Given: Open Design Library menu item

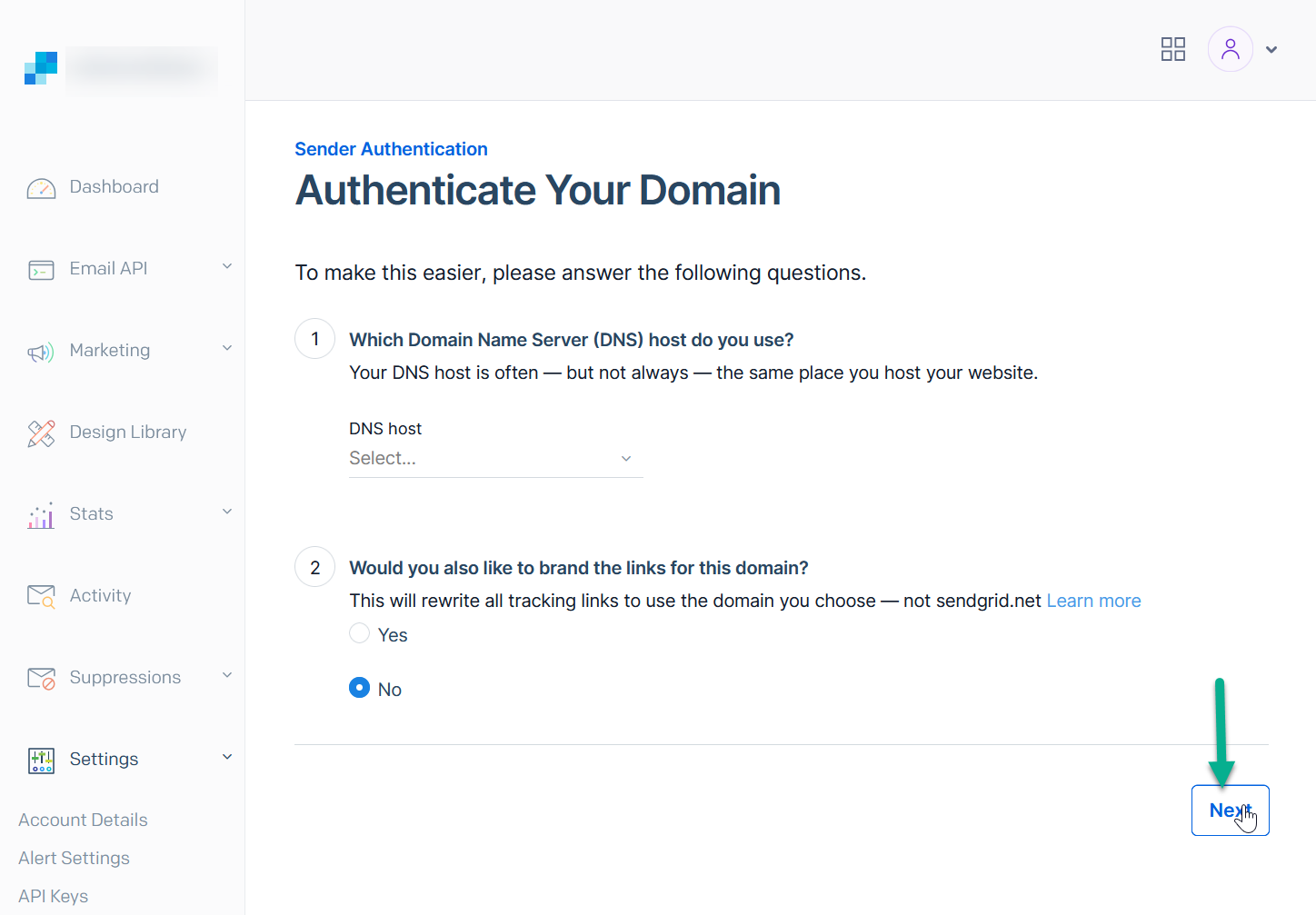Looking at the screenshot, I should (128, 432).
